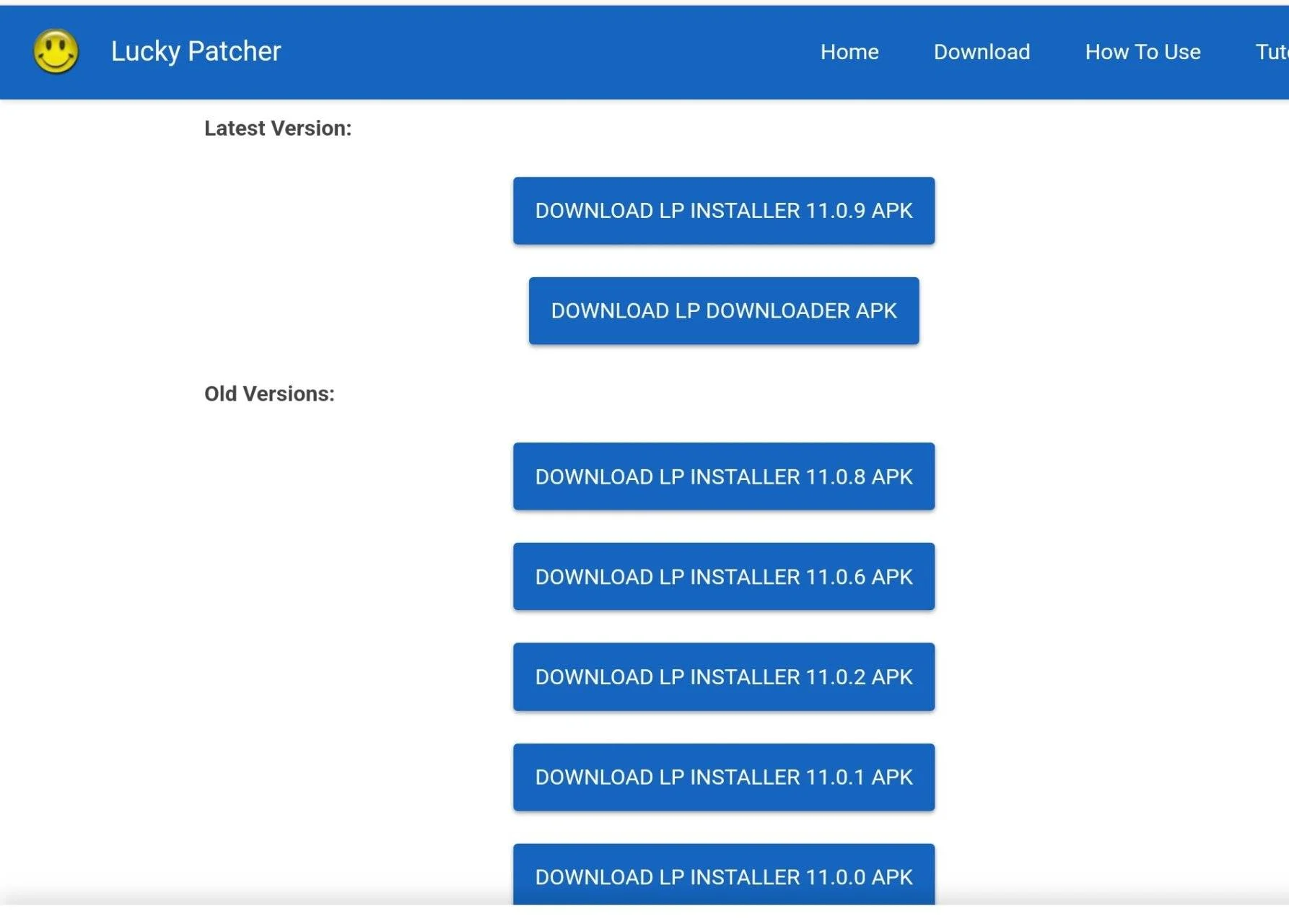This screenshot has height=924, width=1289.
Task: Go to the Home menu item
Action: click(x=849, y=52)
